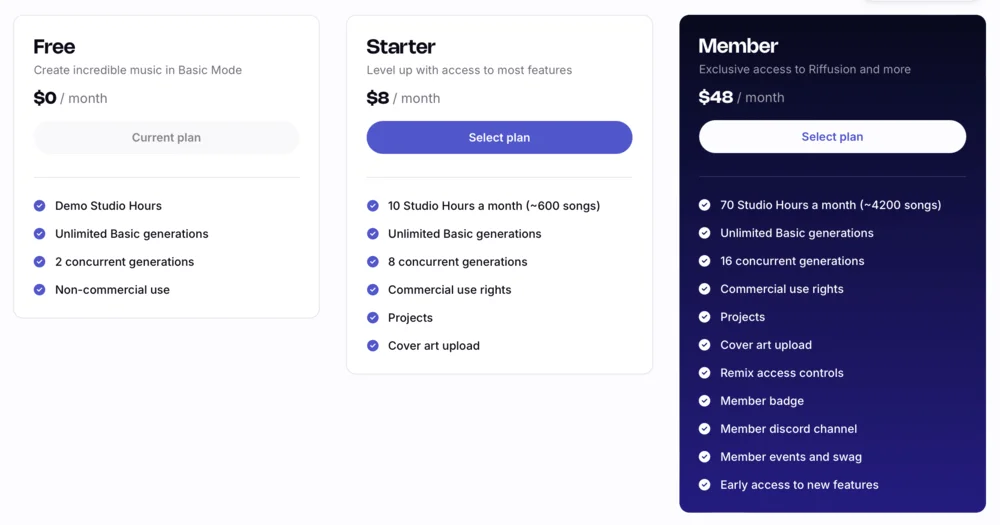Viewport: 1000px width, 525px height.
Task: Click the Free plan title
Action: coord(54,47)
